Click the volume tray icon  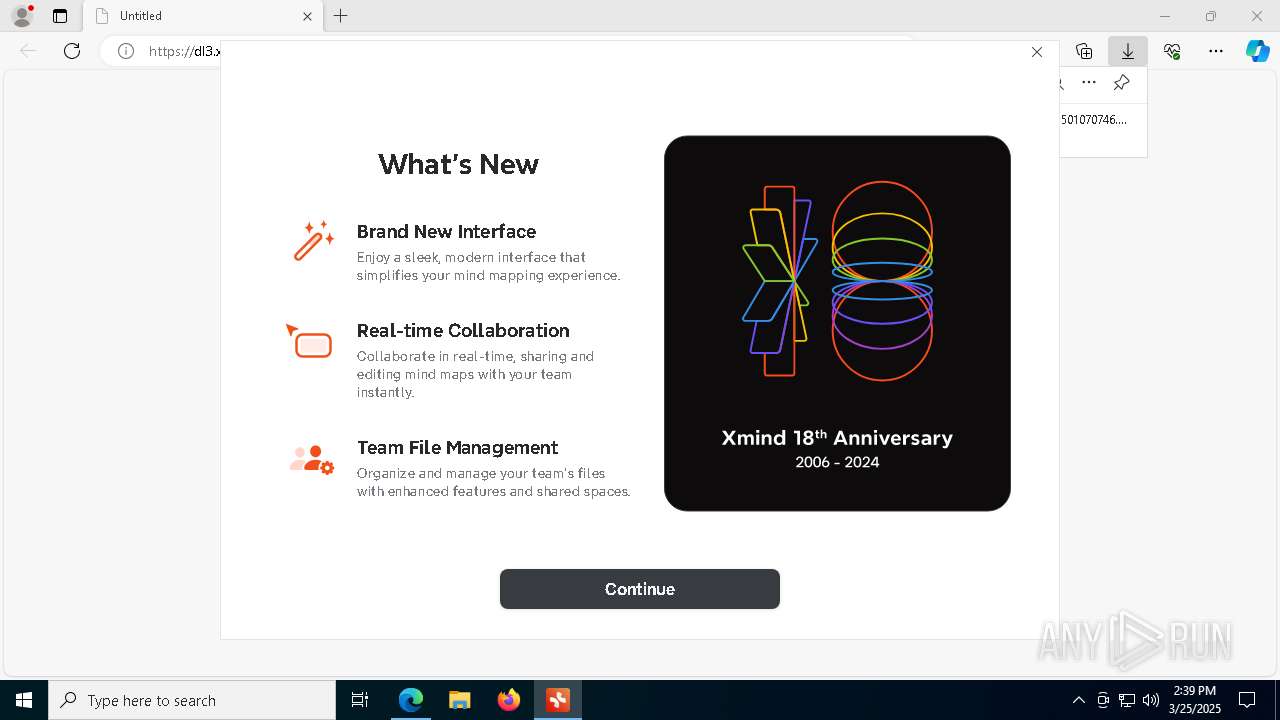1151,700
